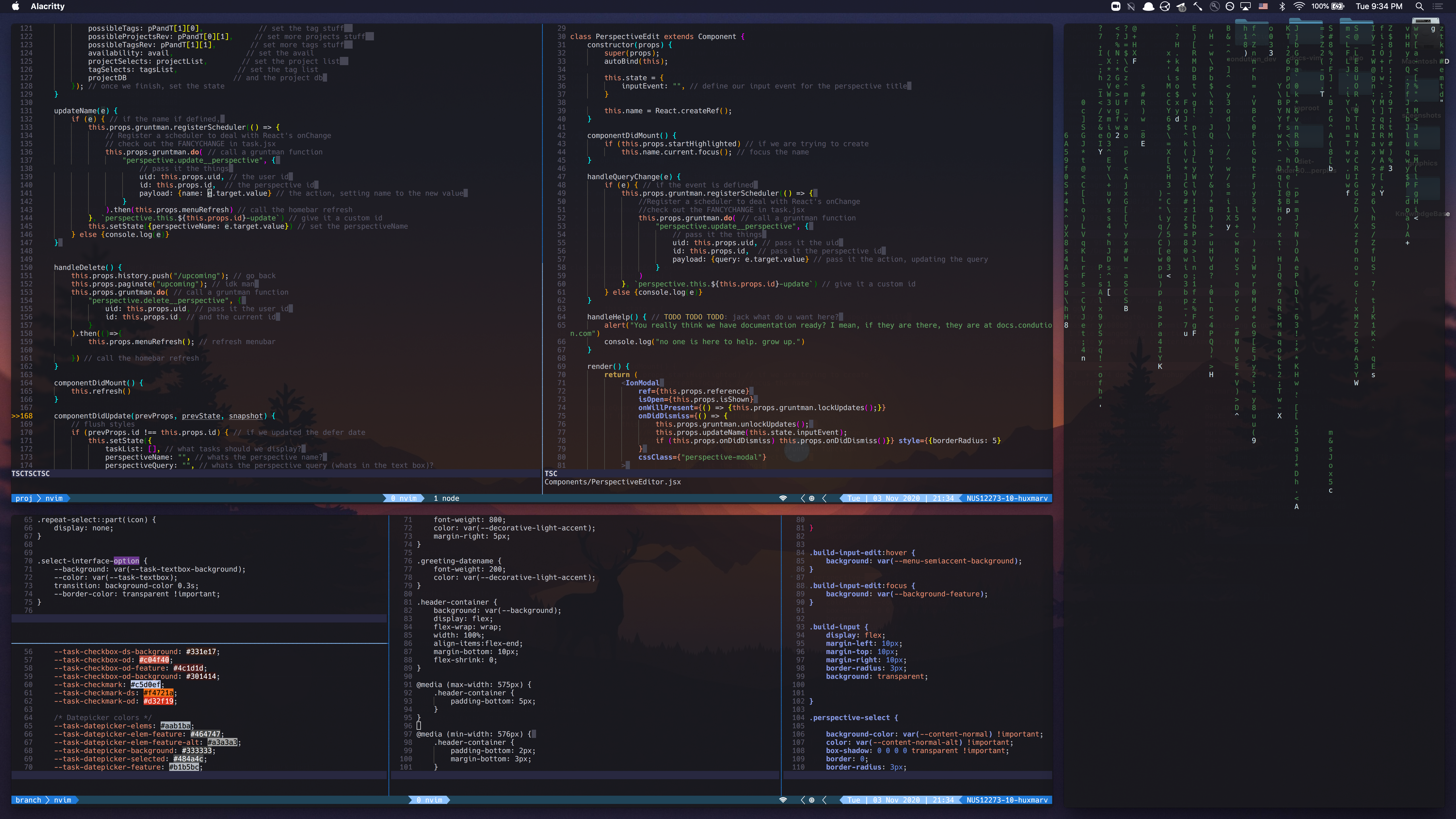Click the #aab1ba color highlight
The height and width of the screenshot is (819, 1456).
coord(175,726)
